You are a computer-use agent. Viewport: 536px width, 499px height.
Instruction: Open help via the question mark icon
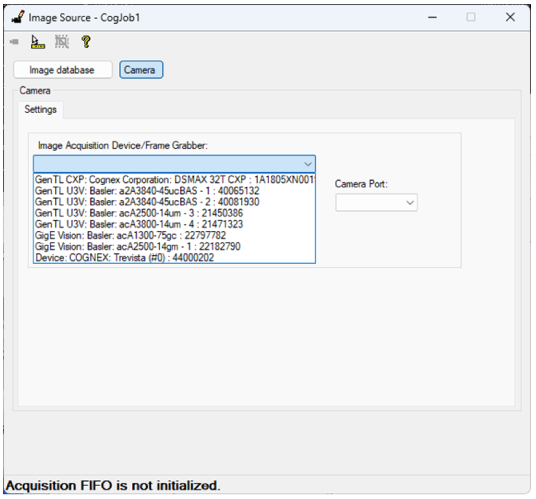(86, 42)
